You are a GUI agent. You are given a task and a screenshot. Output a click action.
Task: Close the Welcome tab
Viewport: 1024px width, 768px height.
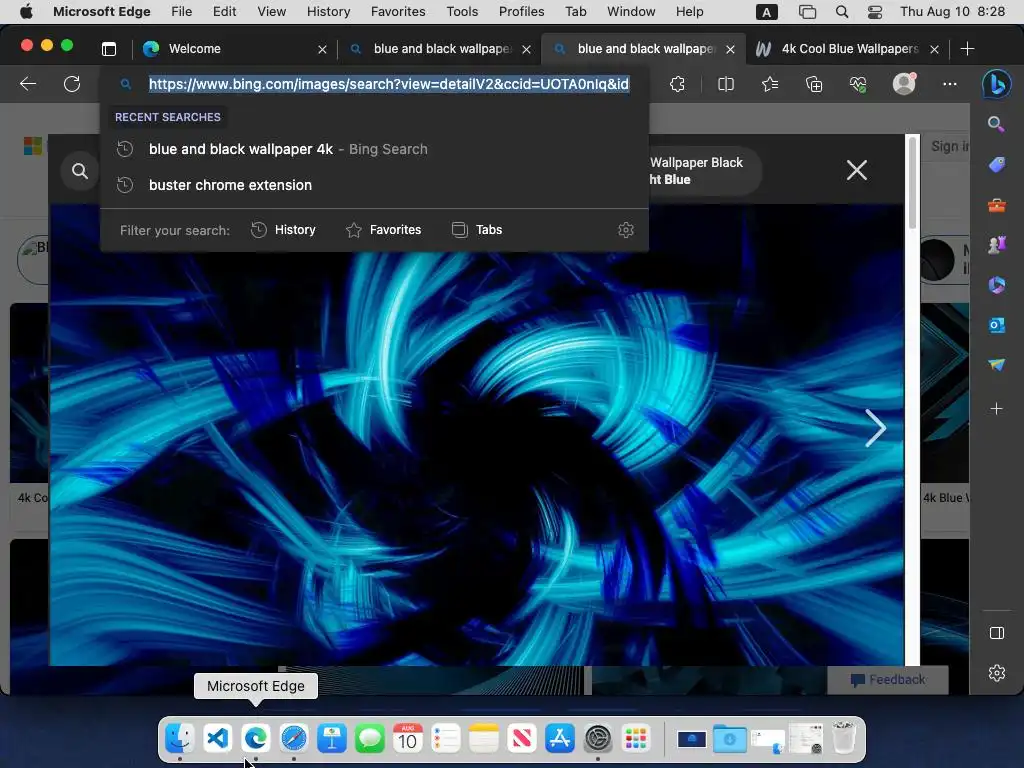322,50
